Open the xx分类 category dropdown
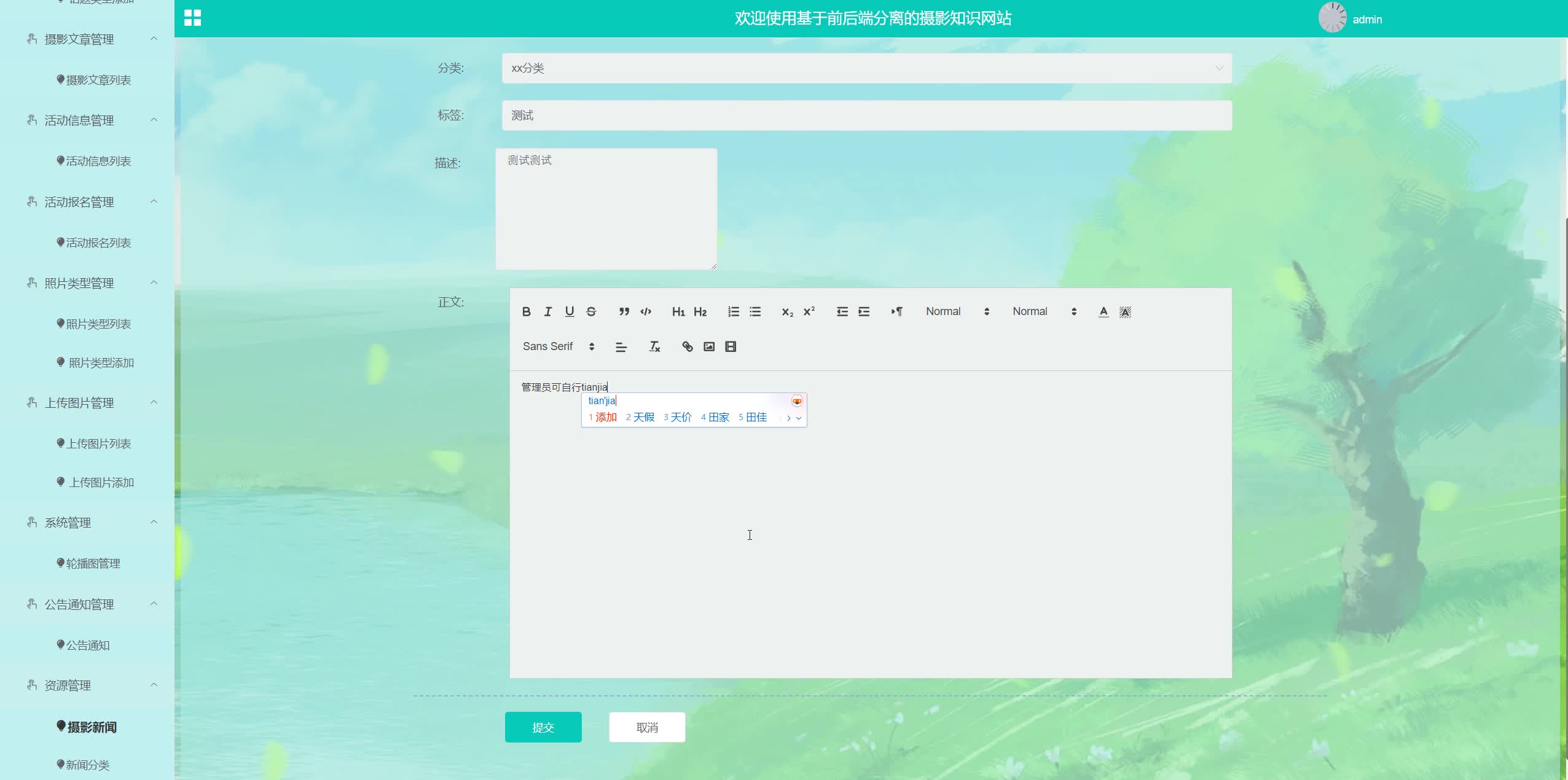Image resolution: width=1568 pixels, height=780 pixels. pyautogui.click(x=866, y=68)
